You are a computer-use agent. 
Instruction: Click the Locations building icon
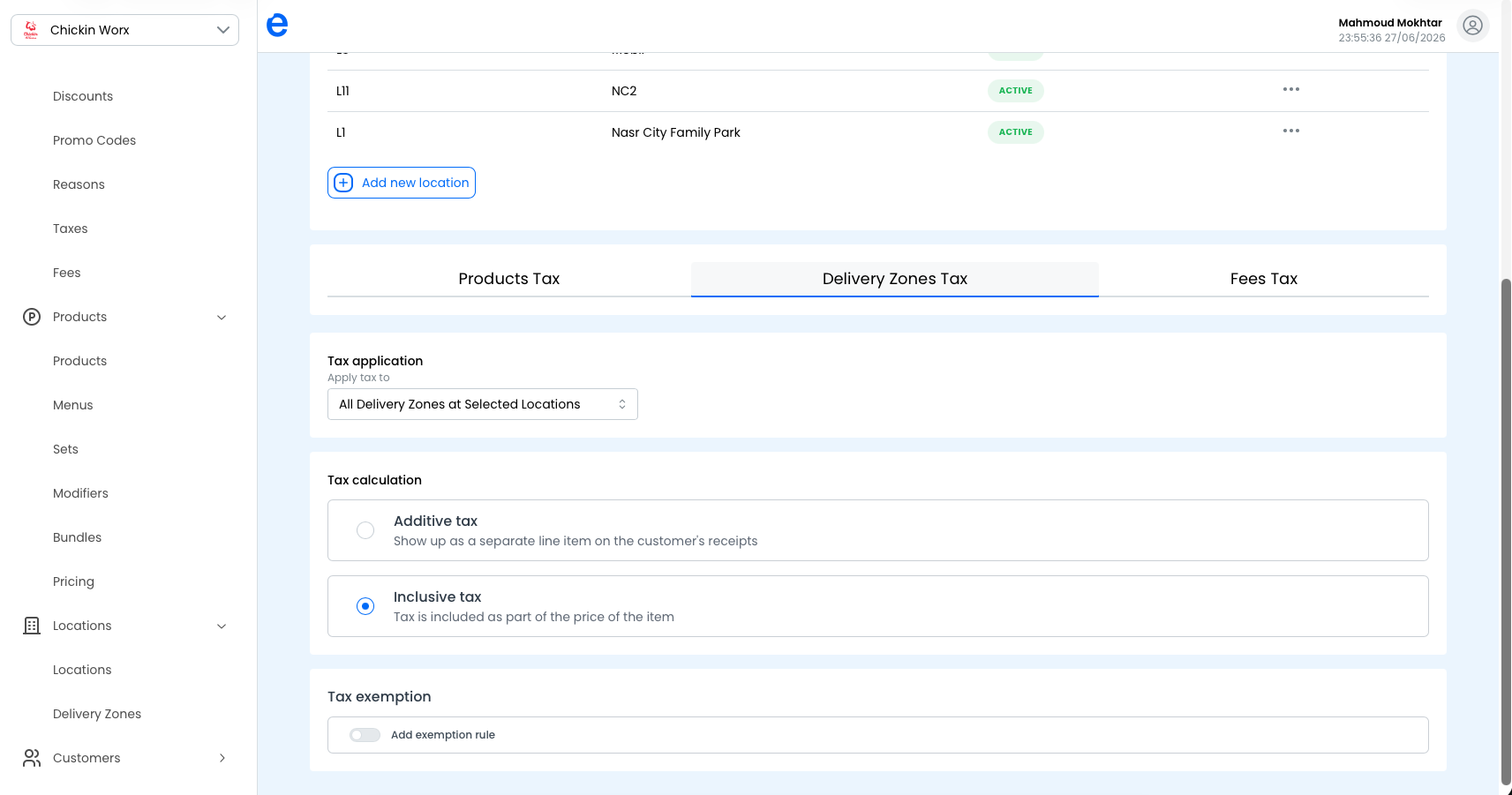pos(32,626)
